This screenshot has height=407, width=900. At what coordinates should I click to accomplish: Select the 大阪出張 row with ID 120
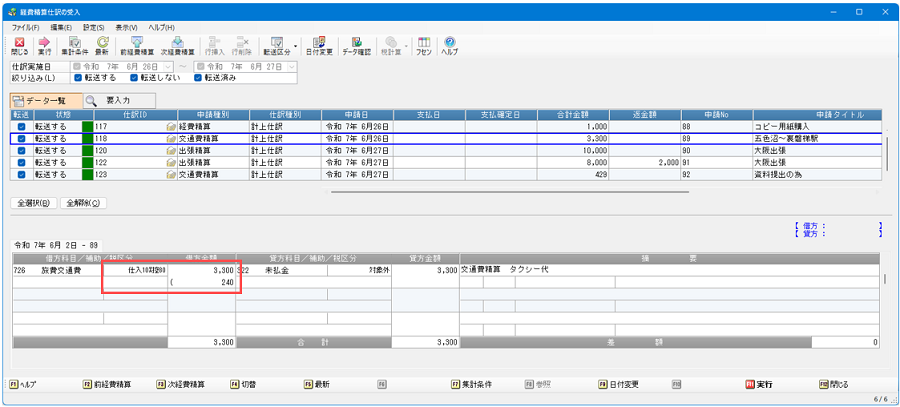coord(445,150)
